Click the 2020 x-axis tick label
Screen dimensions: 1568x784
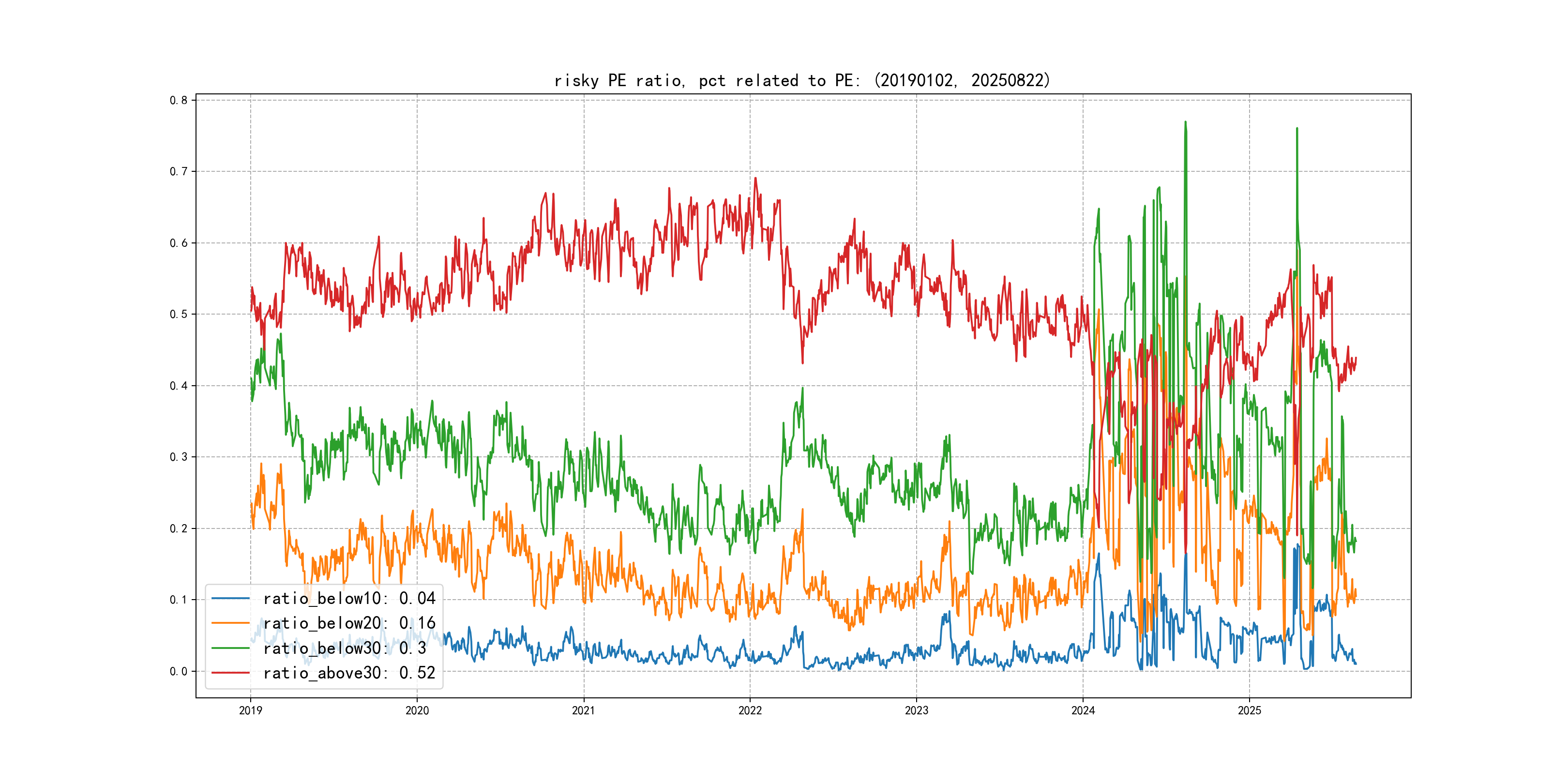pos(417,710)
